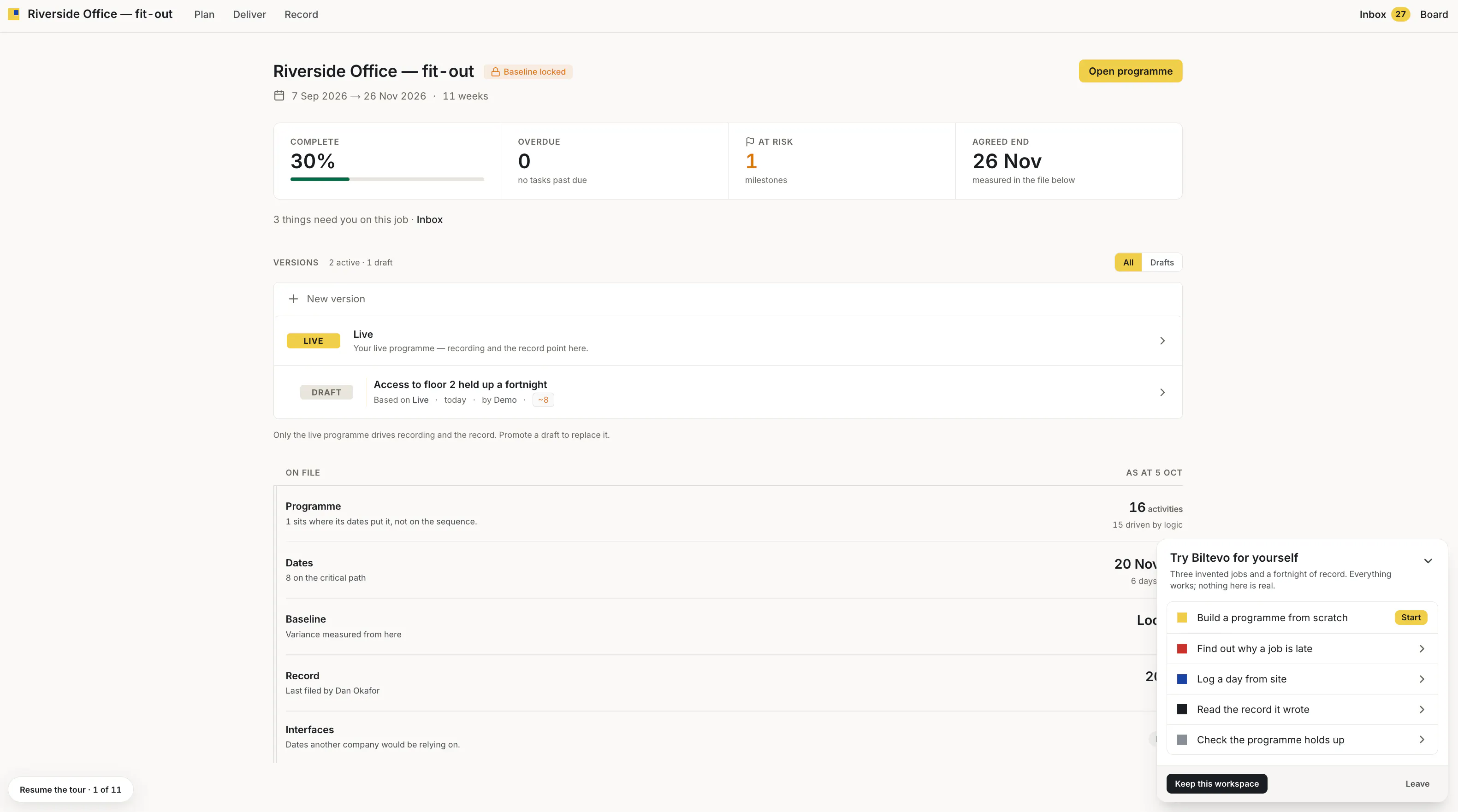This screenshot has height=812, width=1458.
Task: Start Build a programme from scratch
Action: point(1411,618)
